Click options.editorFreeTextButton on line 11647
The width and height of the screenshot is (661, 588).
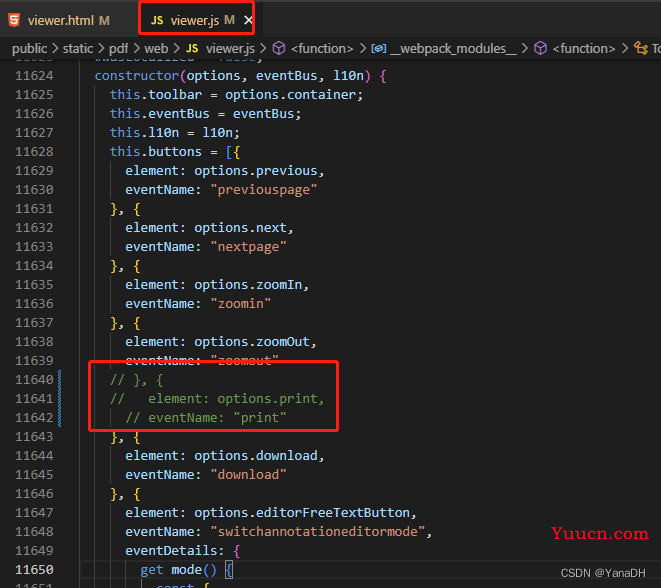point(302,513)
